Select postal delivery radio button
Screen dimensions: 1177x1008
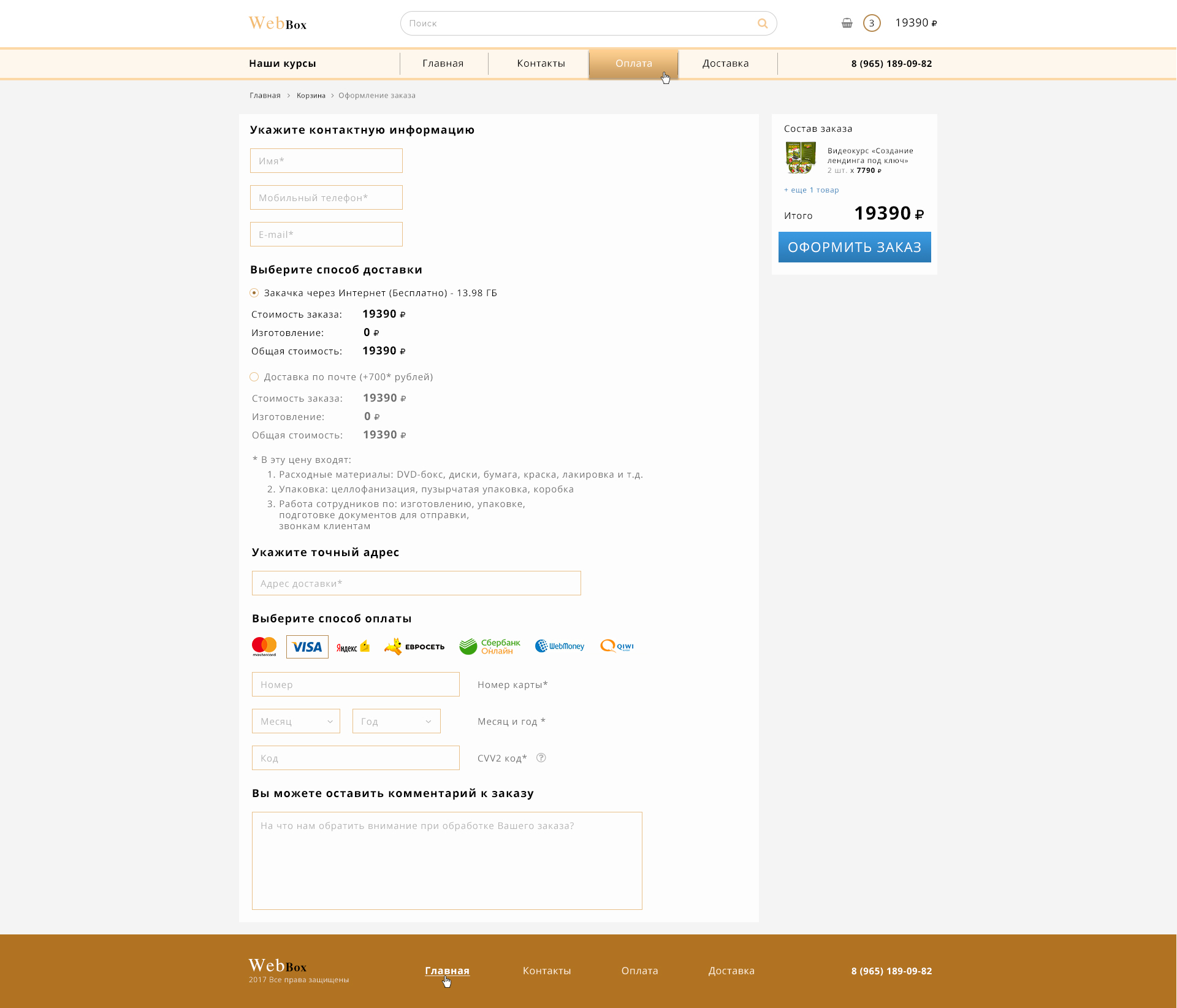click(254, 377)
